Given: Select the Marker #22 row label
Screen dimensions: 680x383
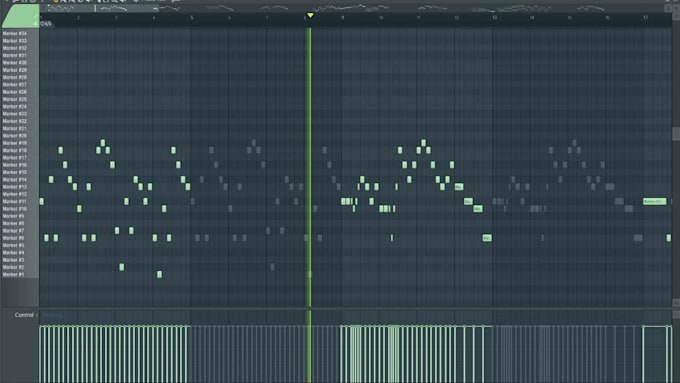Looking at the screenshot, I should coord(15,121).
